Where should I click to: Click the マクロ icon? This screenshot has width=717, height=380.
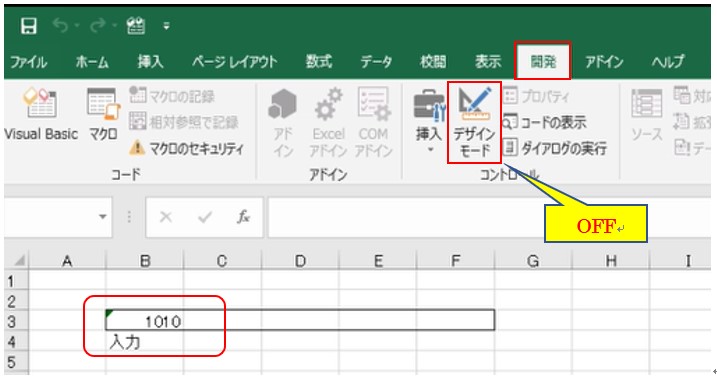coord(103,114)
